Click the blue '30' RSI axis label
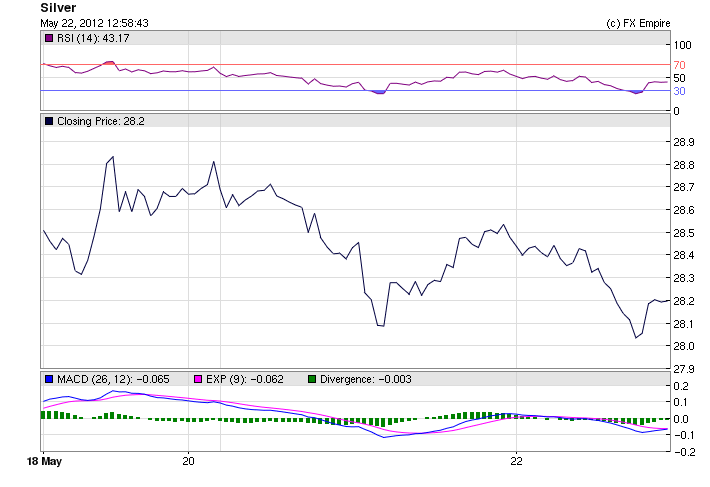This screenshot has height=487, width=710. point(679,91)
